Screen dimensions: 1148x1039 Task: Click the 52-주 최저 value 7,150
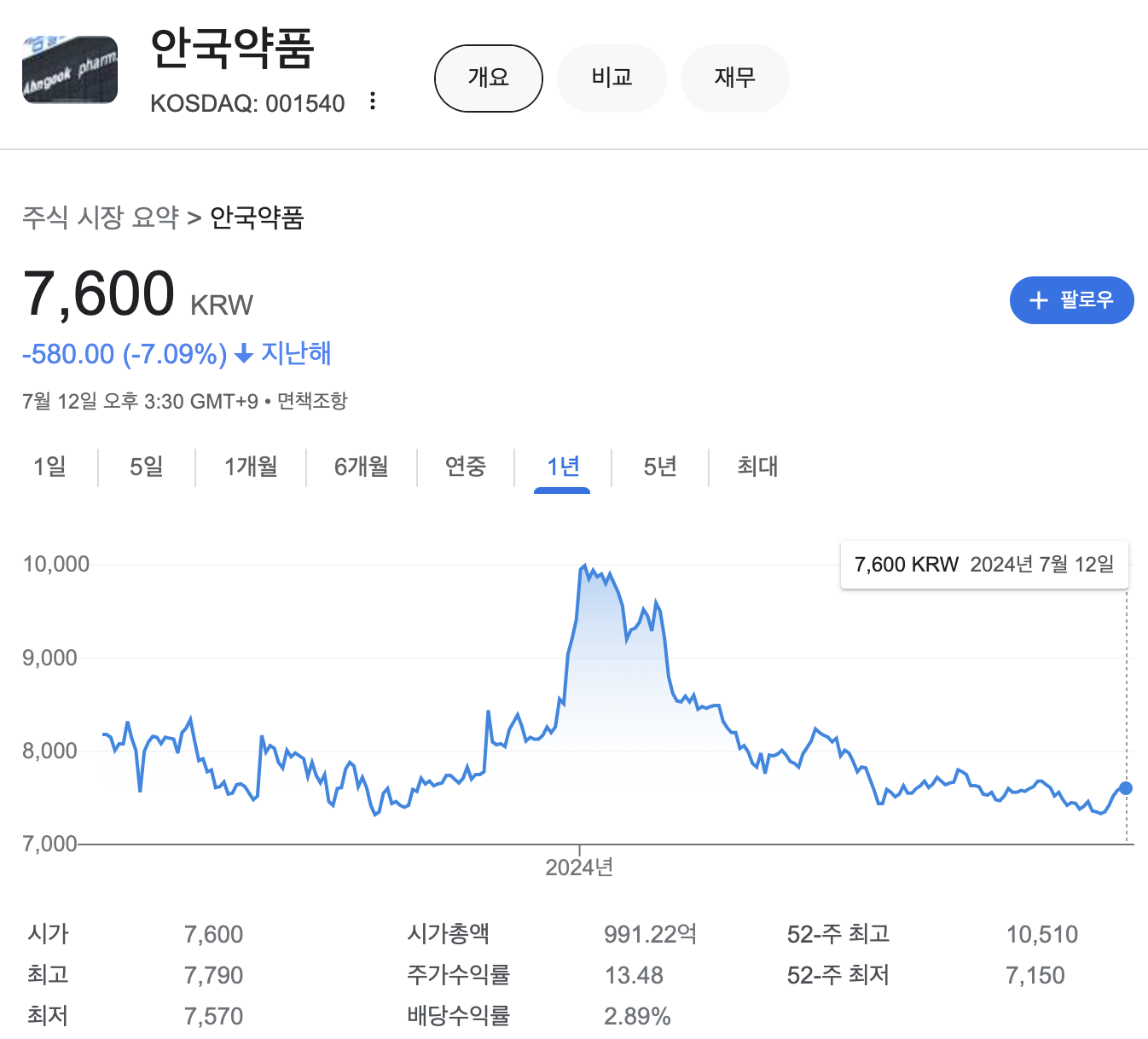[1035, 975]
